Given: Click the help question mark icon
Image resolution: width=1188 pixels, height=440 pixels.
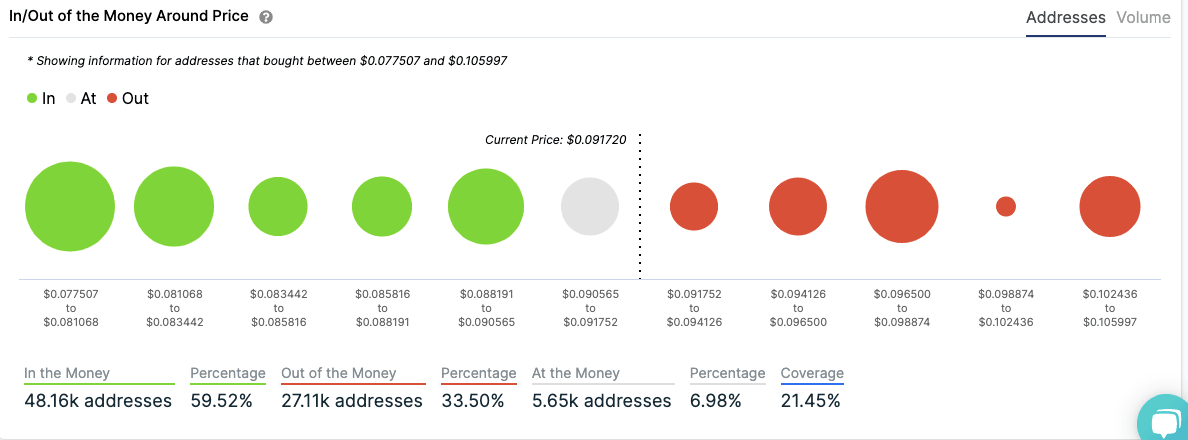Looking at the screenshot, I should coord(265,18).
